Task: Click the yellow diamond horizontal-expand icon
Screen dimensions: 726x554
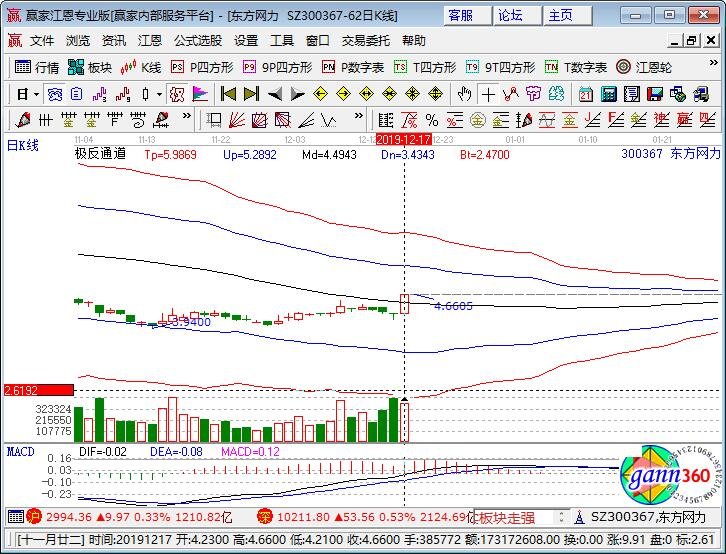Action: [366, 94]
